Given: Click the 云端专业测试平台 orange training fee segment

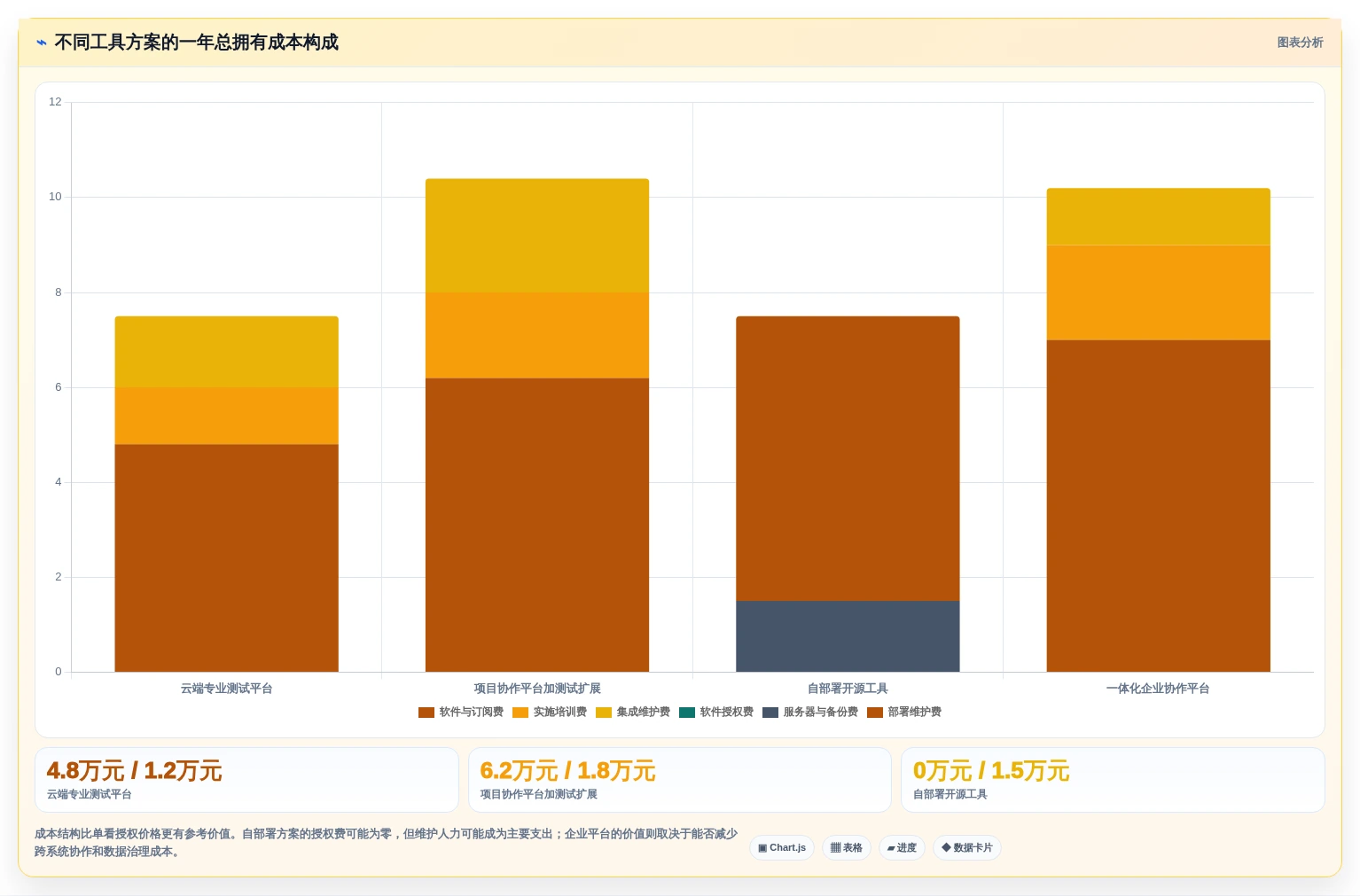Looking at the screenshot, I should click(227, 416).
